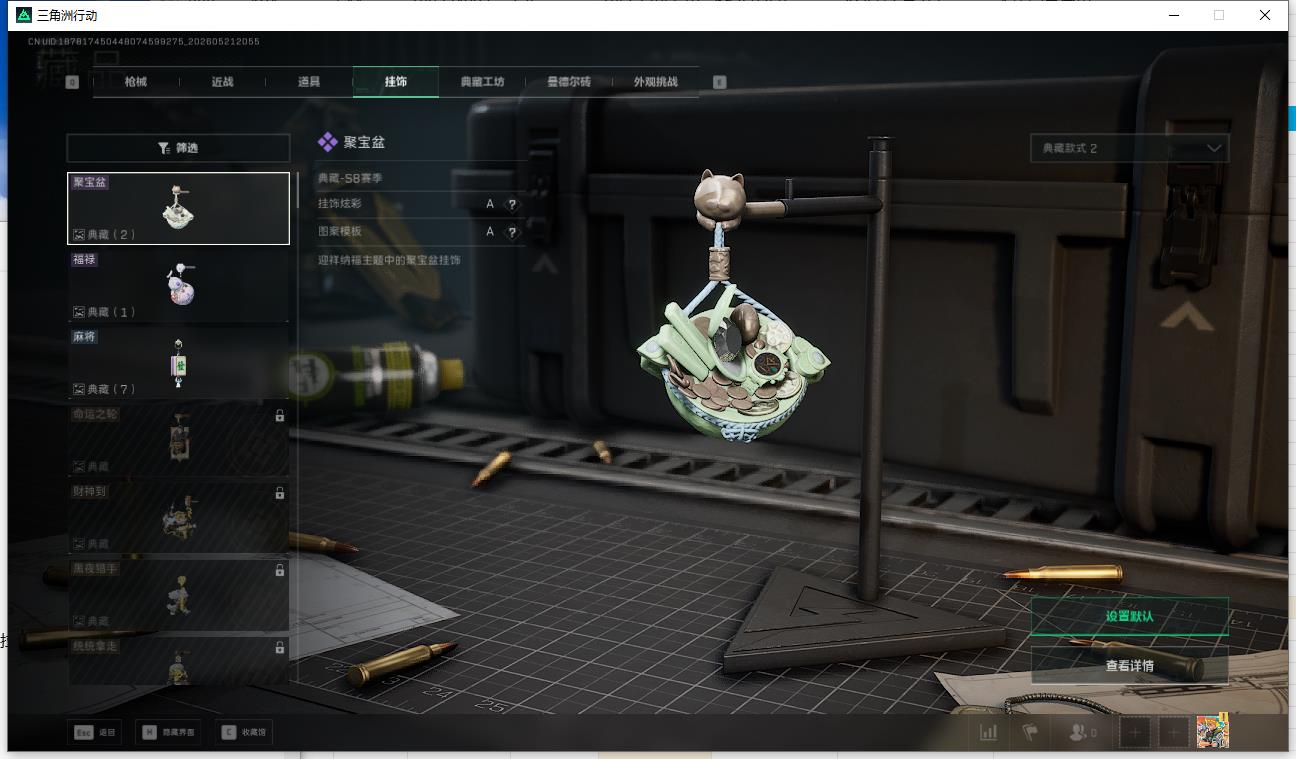This screenshot has width=1296, height=759.
Task: Open the 枪械 tab
Action: [136, 82]
